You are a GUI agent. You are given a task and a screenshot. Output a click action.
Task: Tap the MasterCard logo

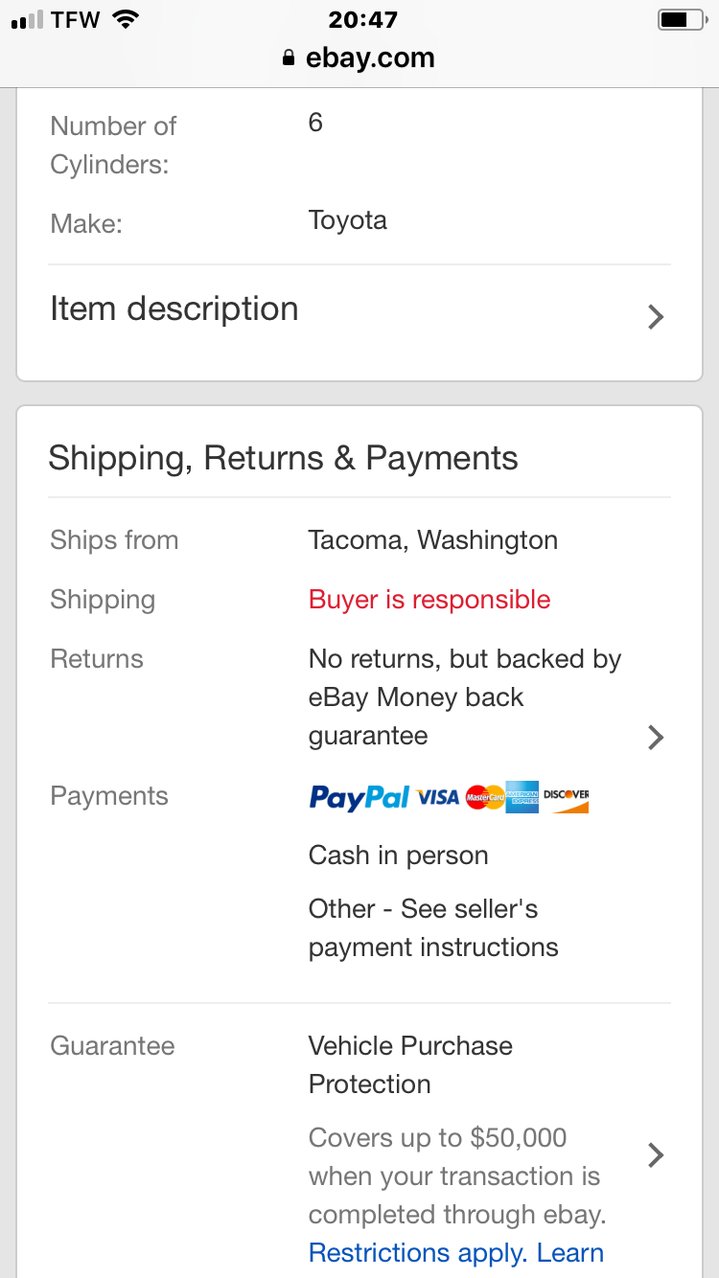point(485,797)
